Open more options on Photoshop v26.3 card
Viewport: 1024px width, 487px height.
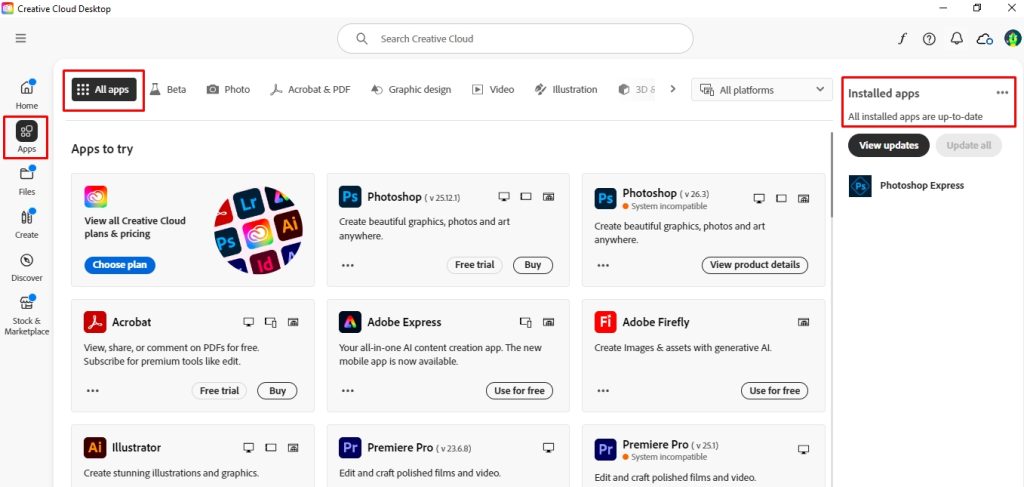(603, 265)
